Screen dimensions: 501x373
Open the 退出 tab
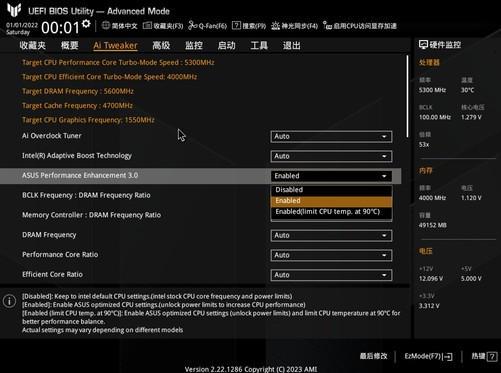coord(292,45)
